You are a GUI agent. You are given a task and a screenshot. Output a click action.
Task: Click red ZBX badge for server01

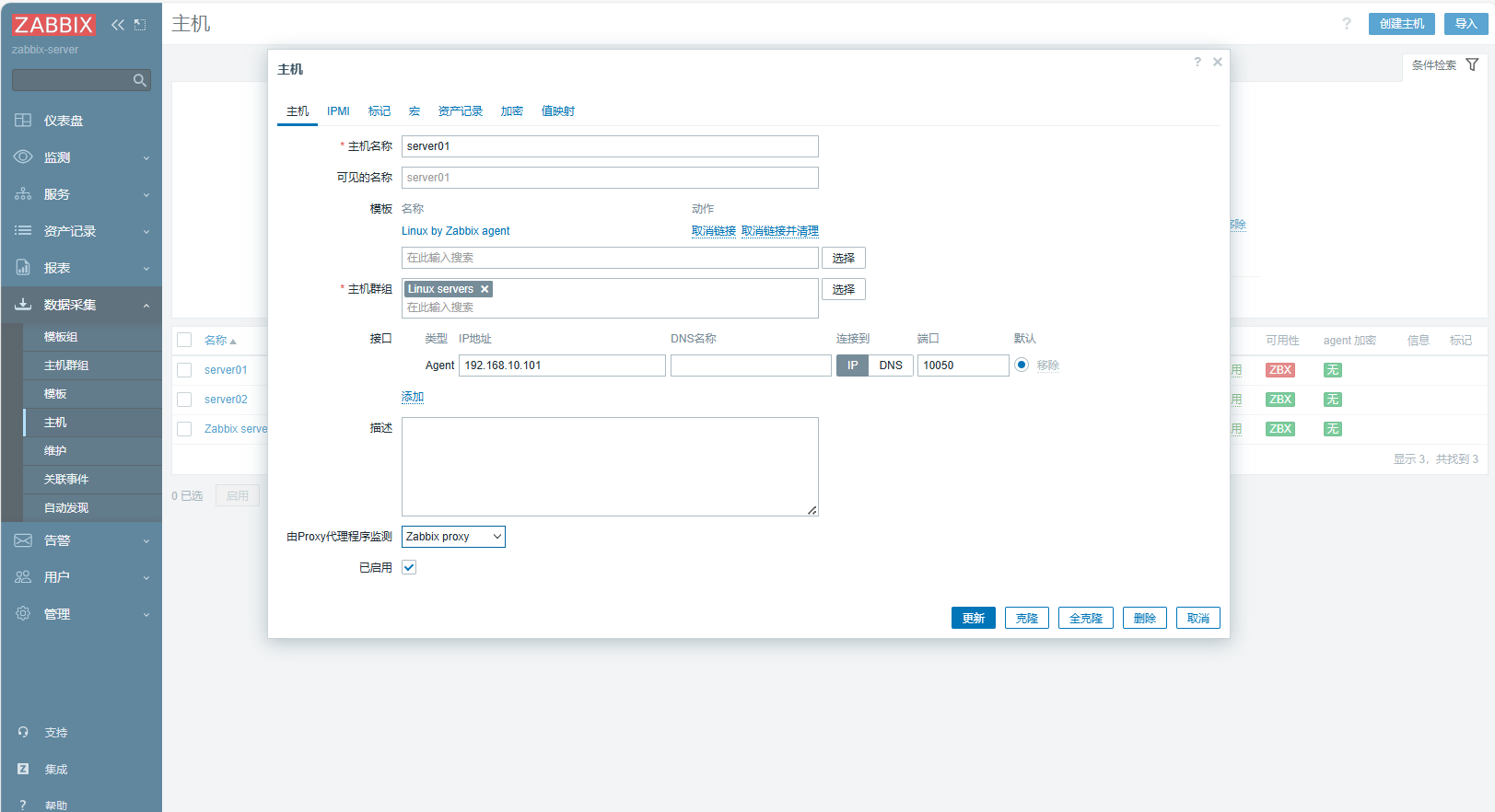click(x=1279, y=370)
